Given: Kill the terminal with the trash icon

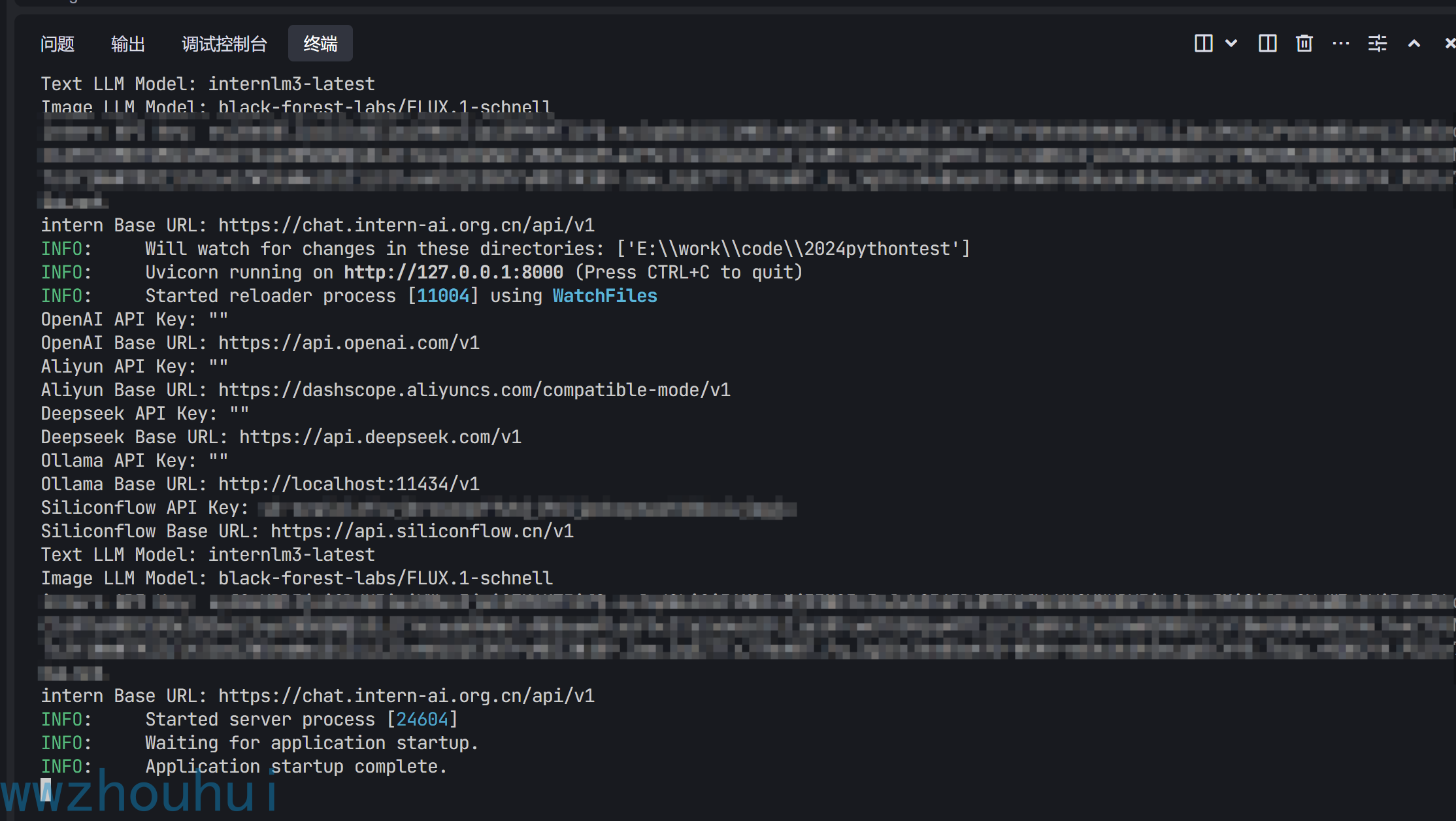Looking at the screenshot, I should [x=1304, y=43].
